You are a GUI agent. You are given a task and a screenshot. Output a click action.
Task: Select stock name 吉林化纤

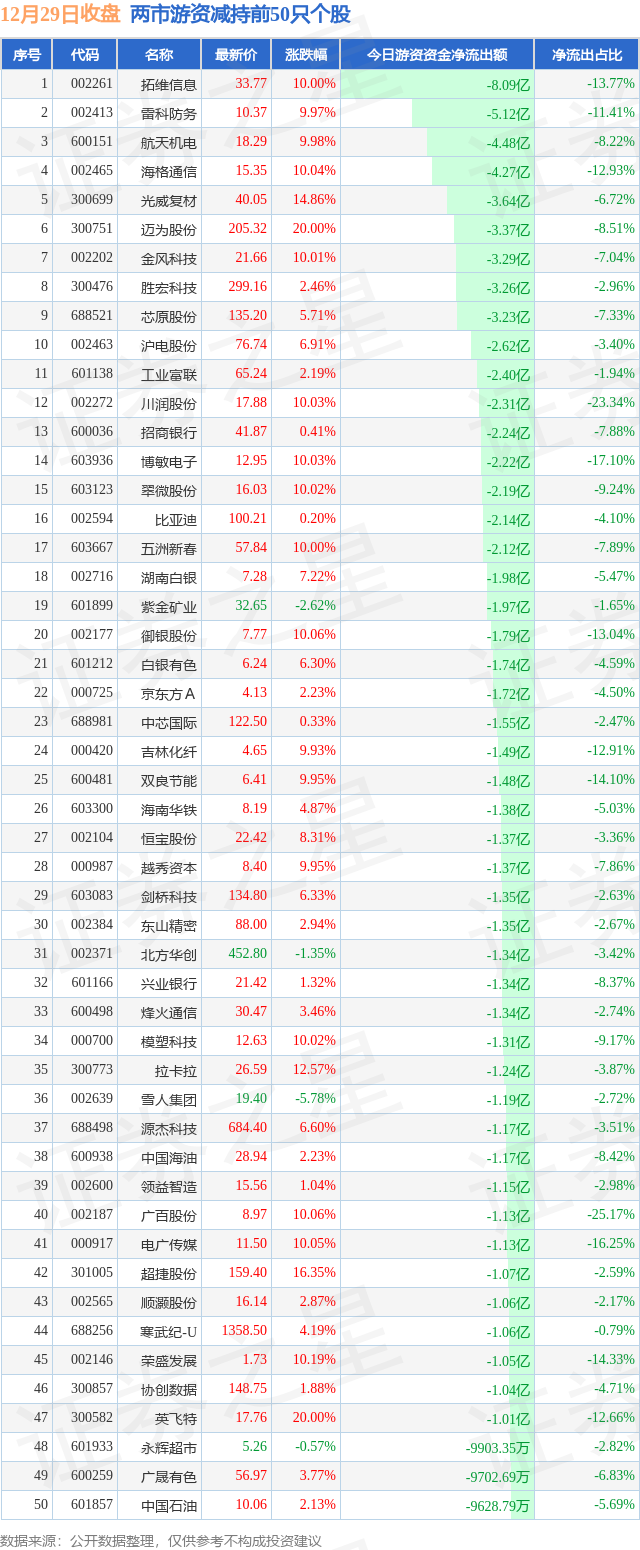[170, 751]
